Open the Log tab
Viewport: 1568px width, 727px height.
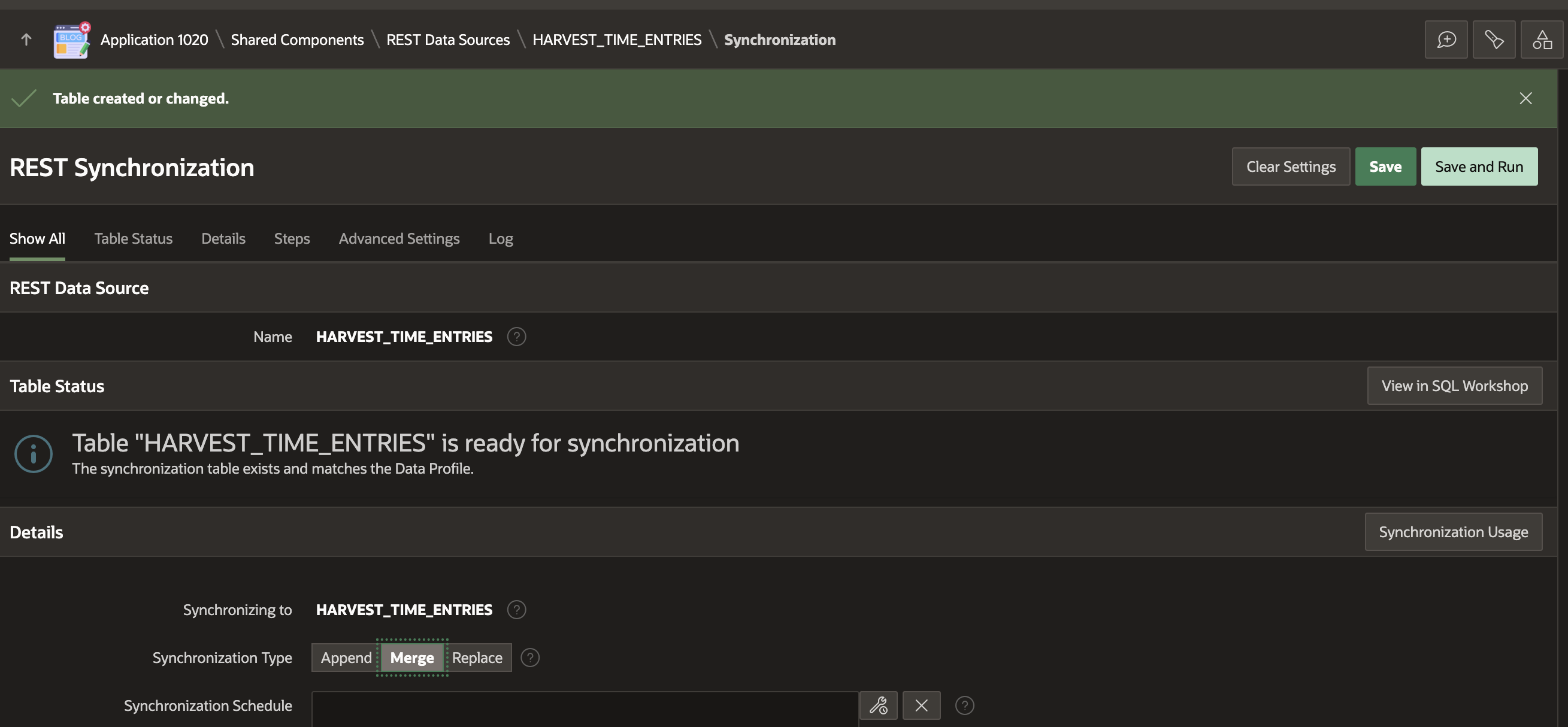[500, 238]
